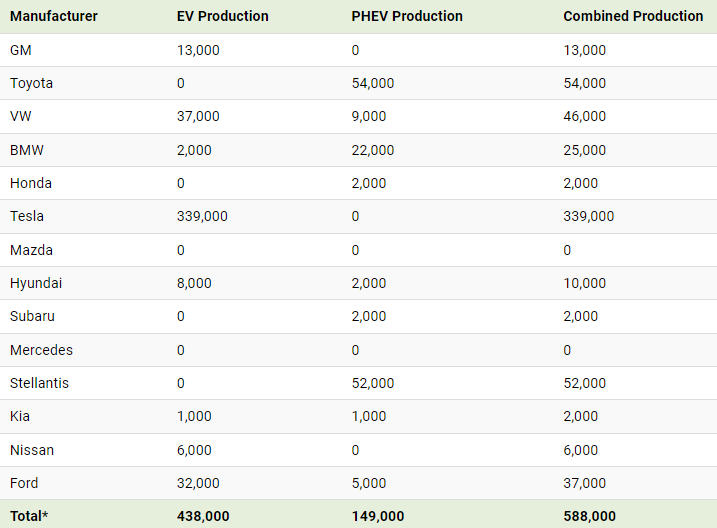The height and width of the screenshot is (528, 717).
Task: Select Tesla's EV production value 339,000
Action: pos(202,216)
